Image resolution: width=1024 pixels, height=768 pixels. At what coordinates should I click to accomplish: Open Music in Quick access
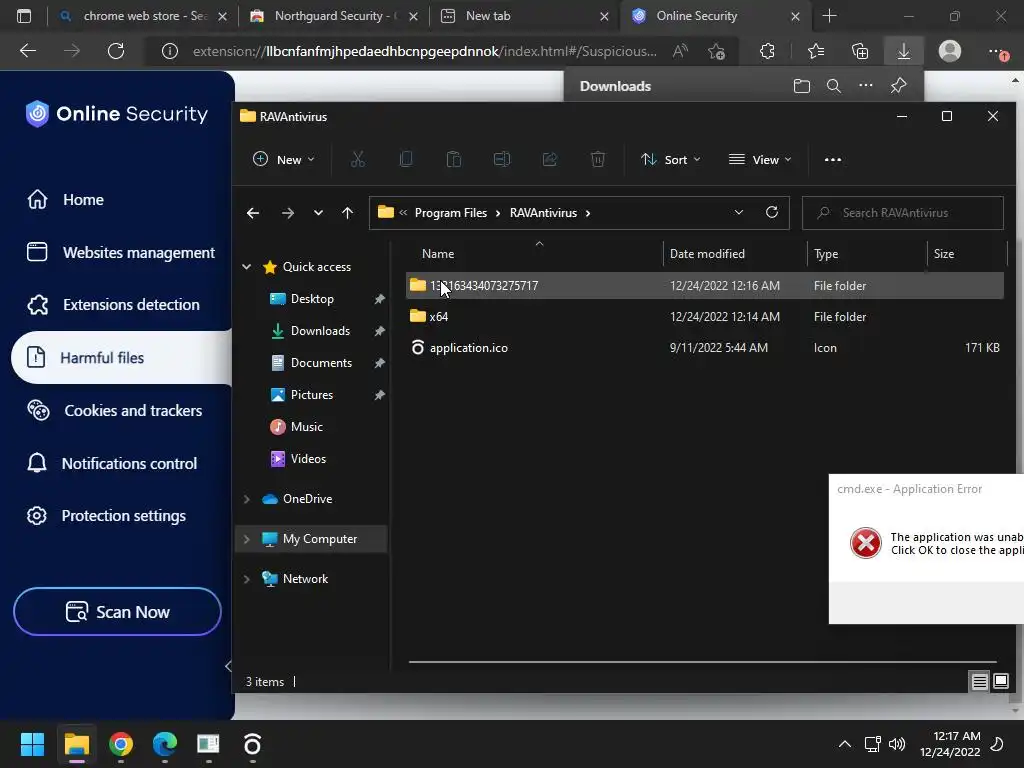pos(306,426)
